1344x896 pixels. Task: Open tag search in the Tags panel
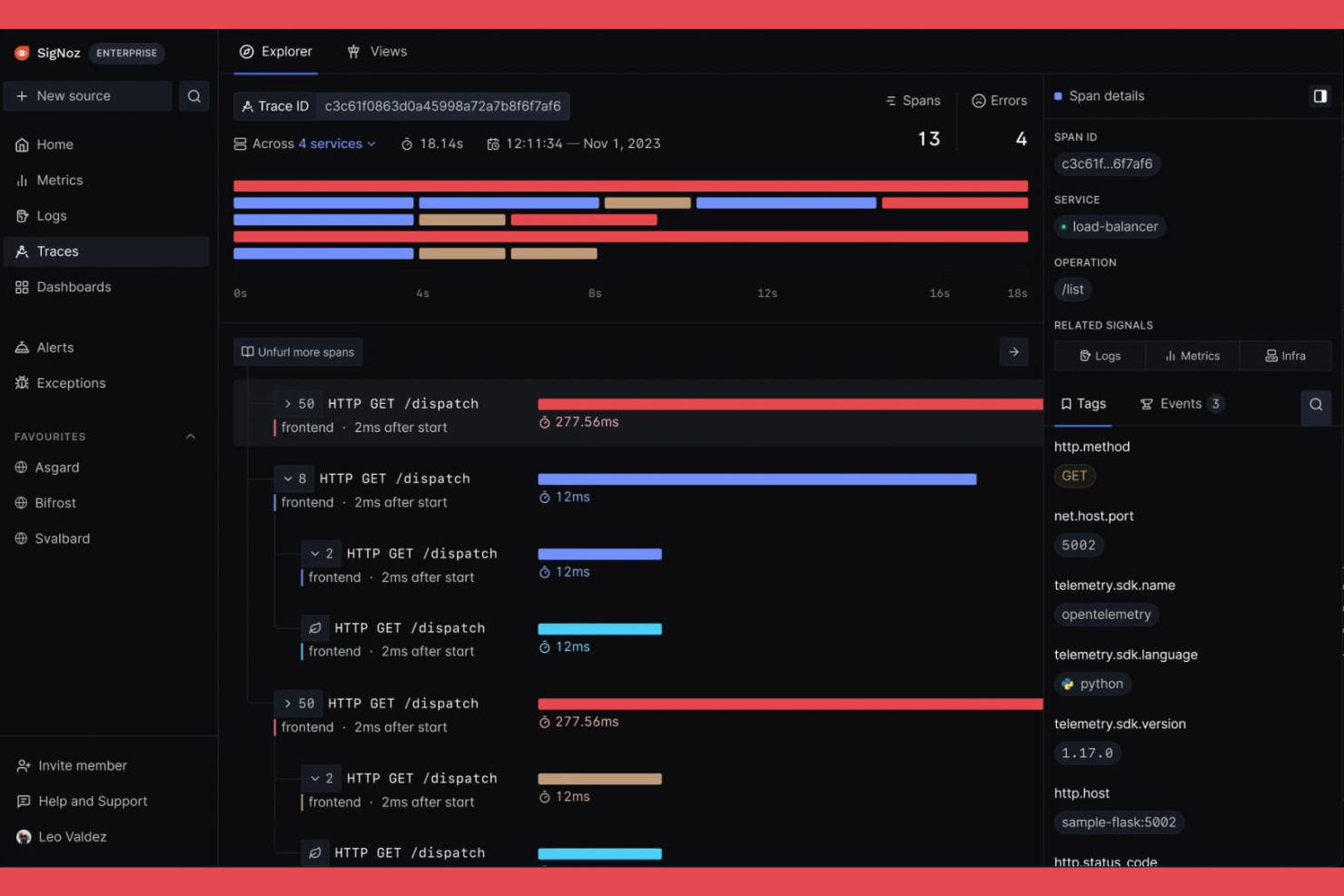point(1316,406)
